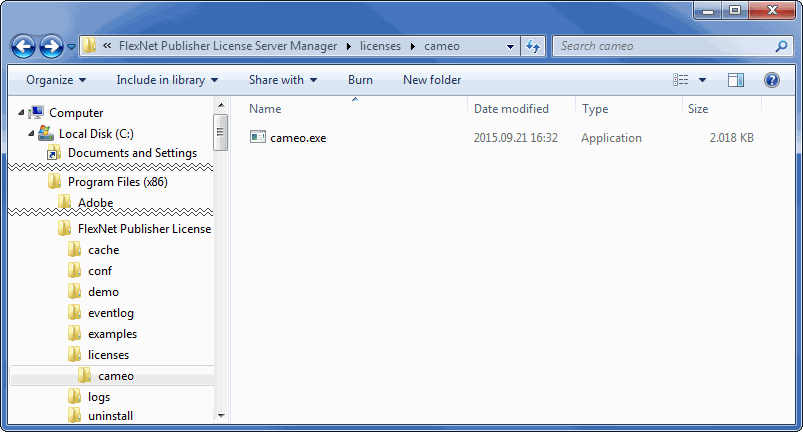Click Computer icon in navigation tree
803x432 pixels.
(36, 112)
